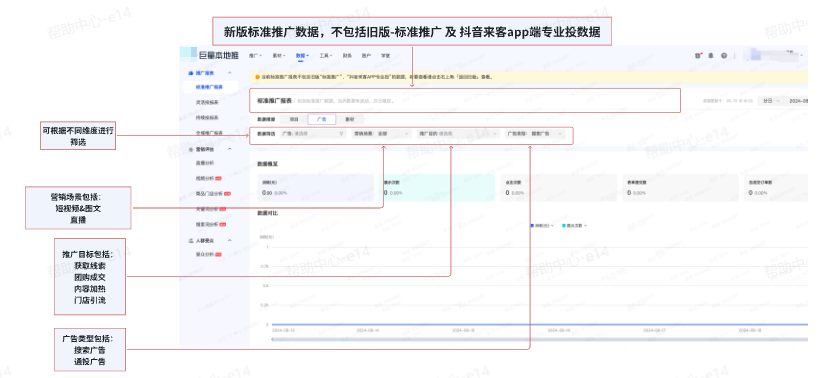Screen dimensions: 822x378
Task: Open 受众分析 in the sidebar
Action: [x=208, y=254]
